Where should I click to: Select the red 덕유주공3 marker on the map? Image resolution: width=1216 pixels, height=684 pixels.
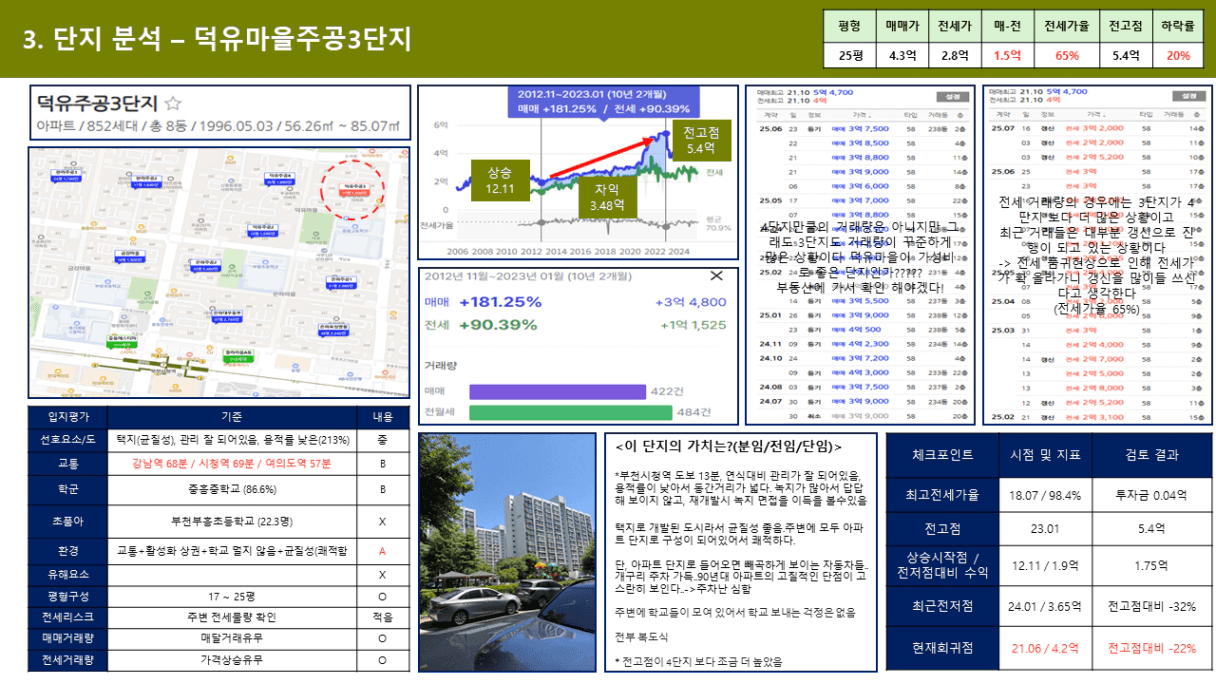[x=353, y=189]
